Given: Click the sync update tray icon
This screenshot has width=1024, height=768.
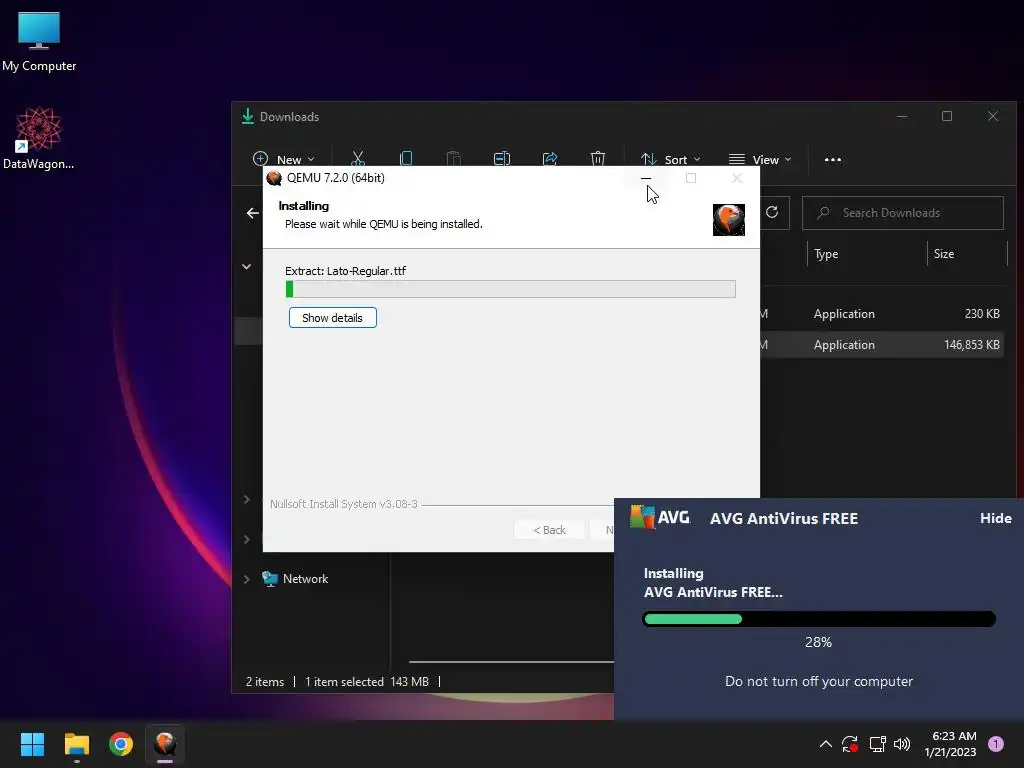Looking at the screenshot, I should 850,744.
